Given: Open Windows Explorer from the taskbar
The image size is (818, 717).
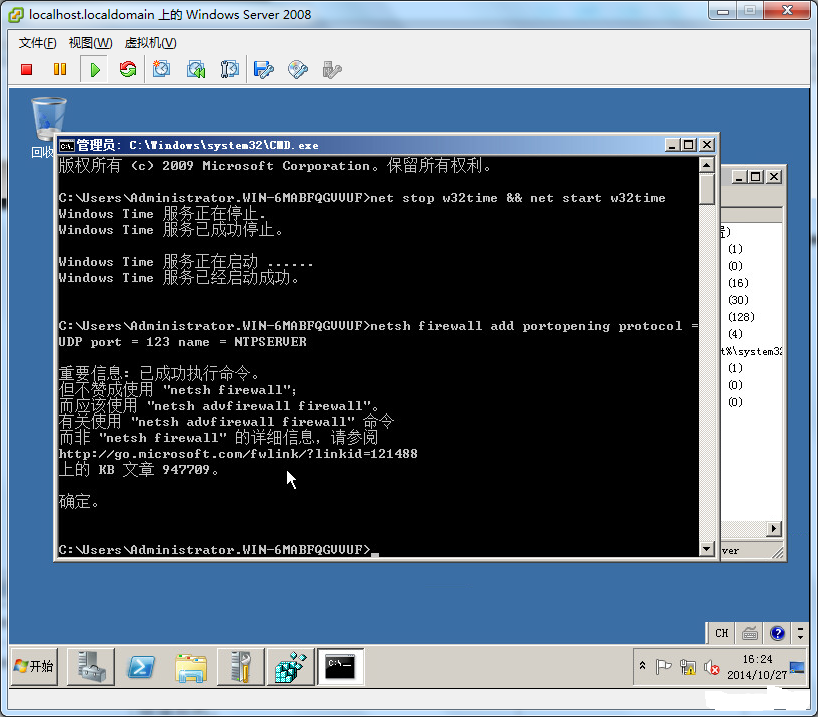Looking at the screenshot, I should tap(191, 667).
